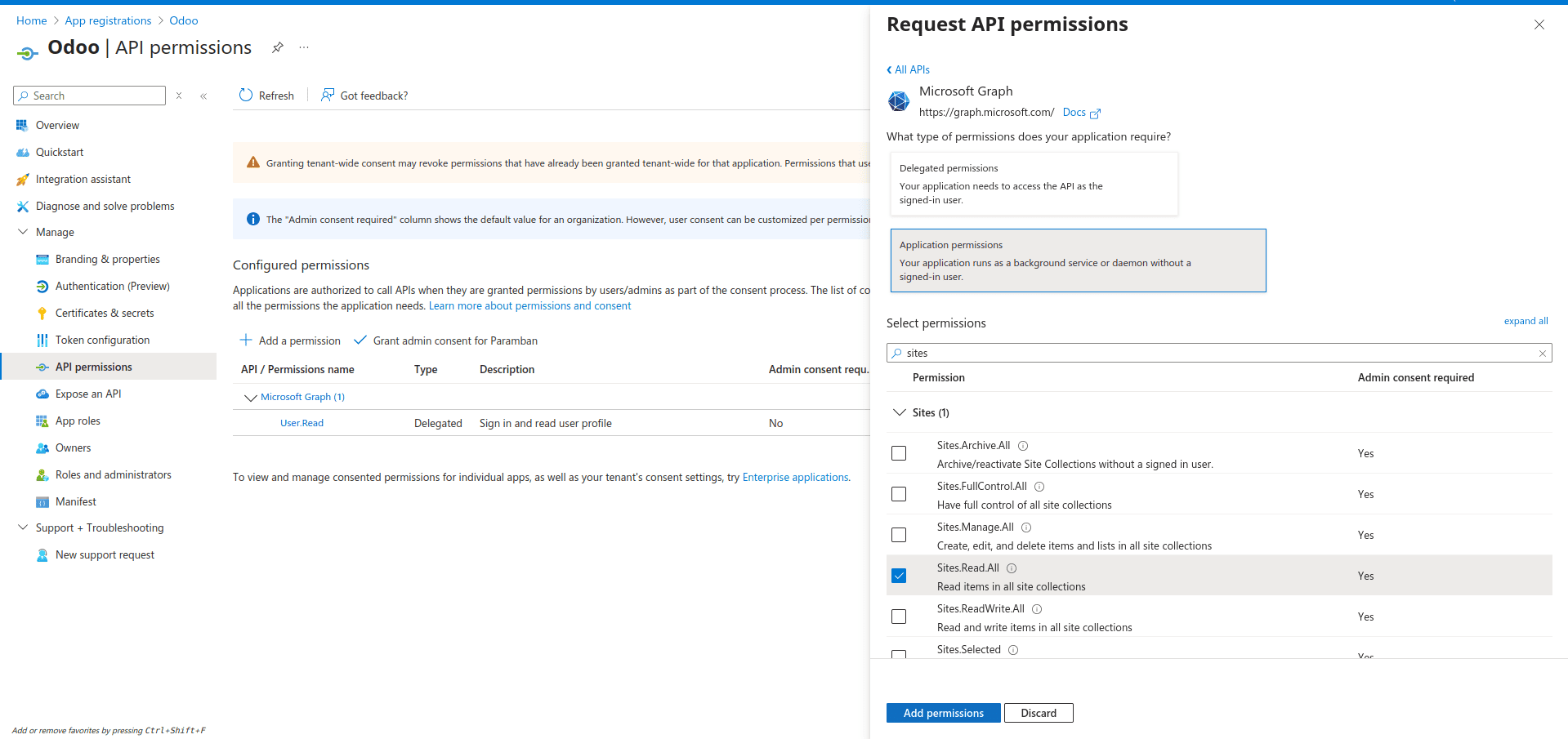The height and width of the screenshot is (739, 1568).
Task: Click the Refresh icon above the warning banner
Action: click(x=245, y=95)
